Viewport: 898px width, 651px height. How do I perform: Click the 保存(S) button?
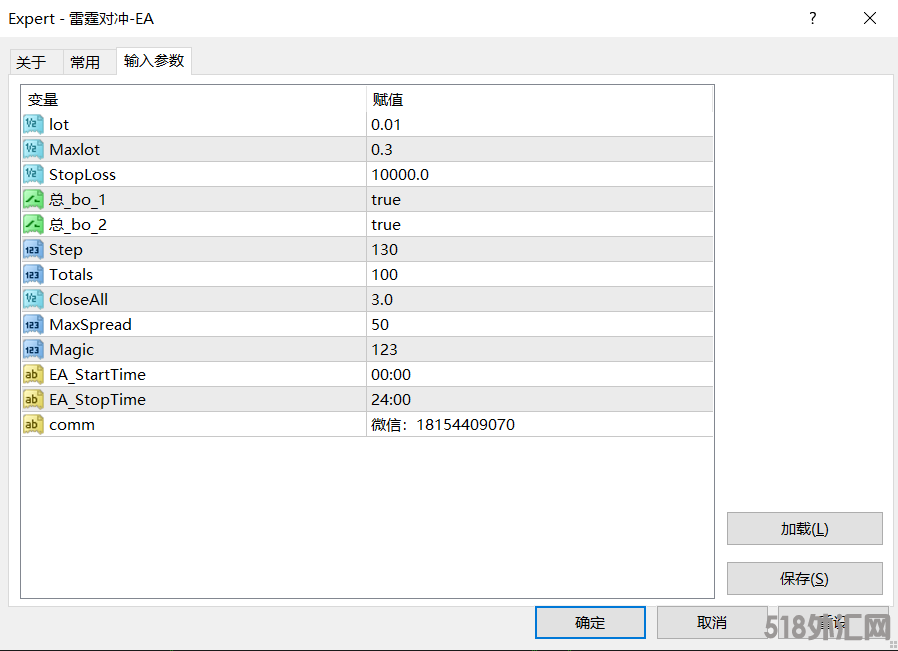click(x=804, y=578)
